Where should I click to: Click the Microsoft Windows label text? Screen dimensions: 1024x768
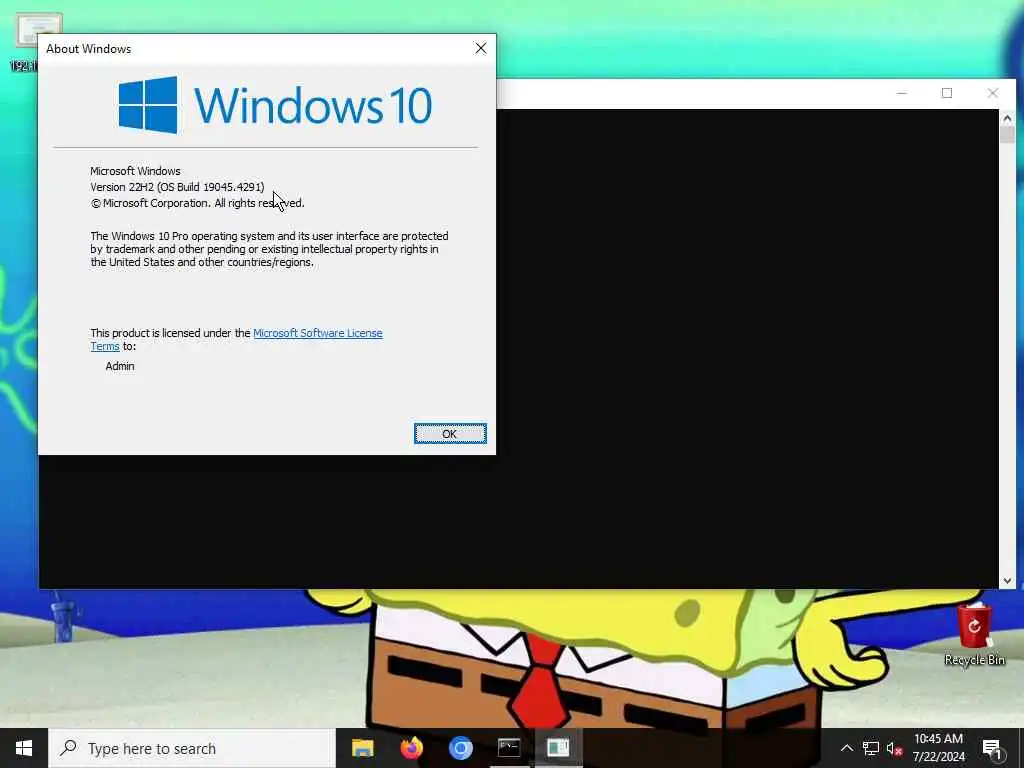click(135, 171)
